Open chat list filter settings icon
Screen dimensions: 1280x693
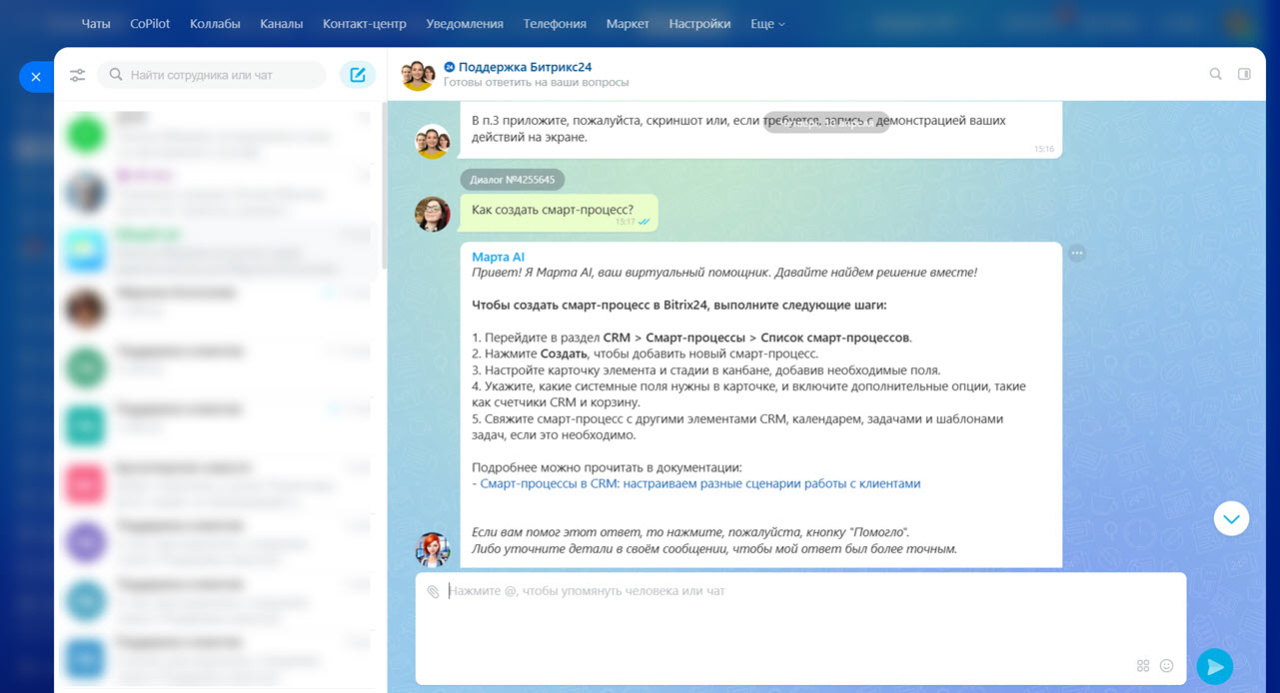click(77, 75)
